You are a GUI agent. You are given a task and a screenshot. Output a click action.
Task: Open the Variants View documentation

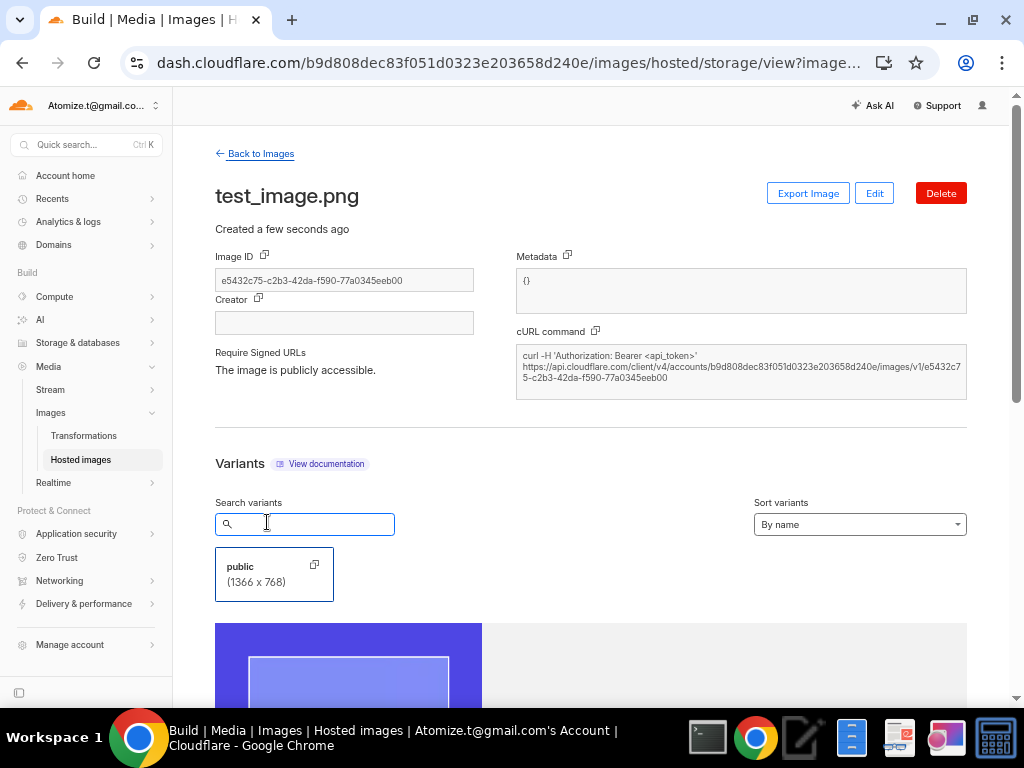pyautogui.click(x=320, y=463)
